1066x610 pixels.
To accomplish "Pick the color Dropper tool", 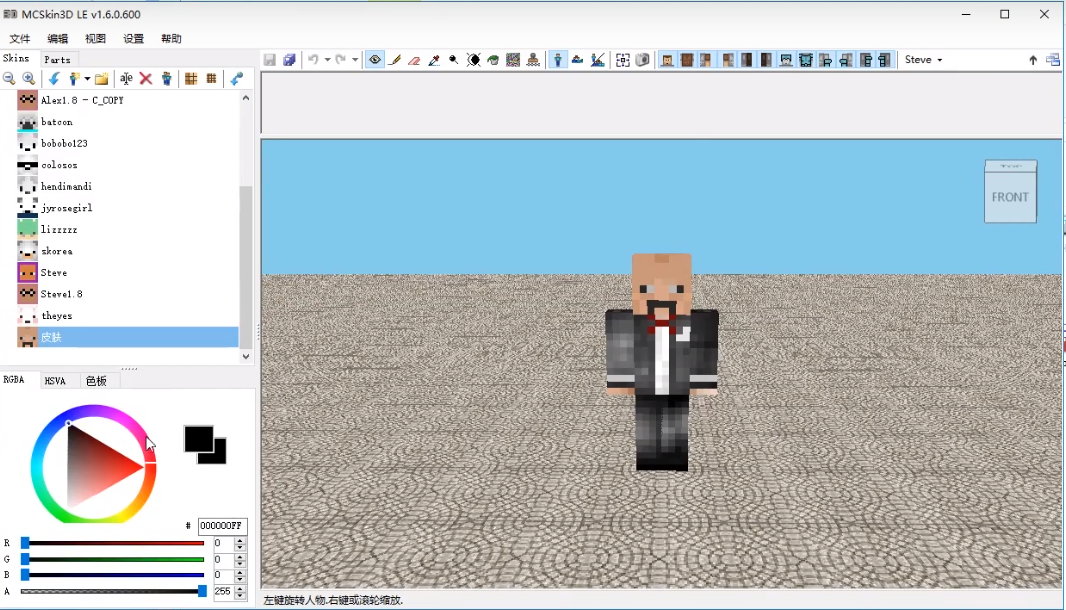I will tap(434, 60).
